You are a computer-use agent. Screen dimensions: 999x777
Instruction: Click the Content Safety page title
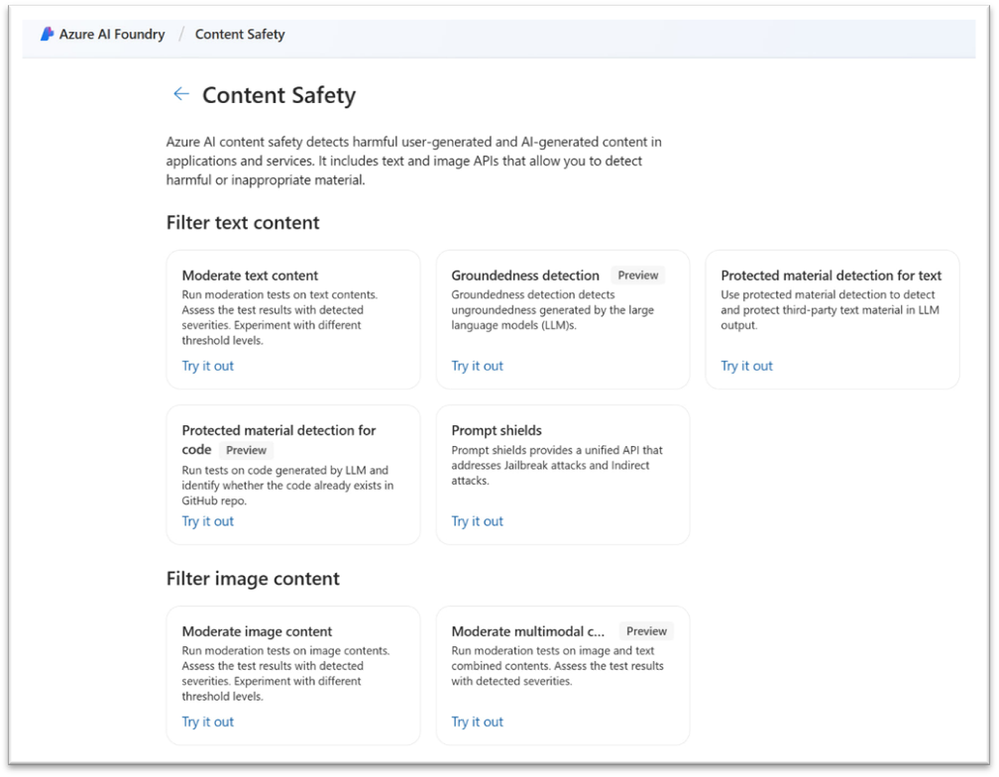pos(279,96)
